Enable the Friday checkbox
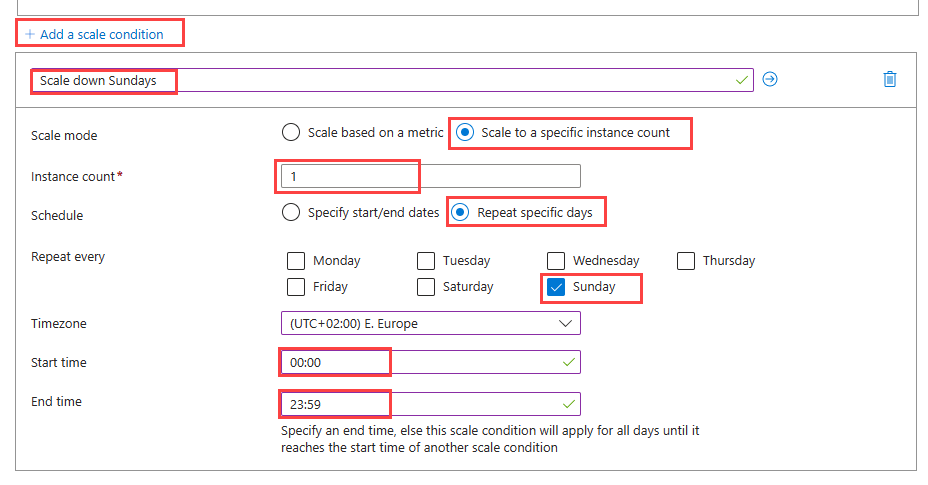The image size is (928, 485). tap(296, 287)
